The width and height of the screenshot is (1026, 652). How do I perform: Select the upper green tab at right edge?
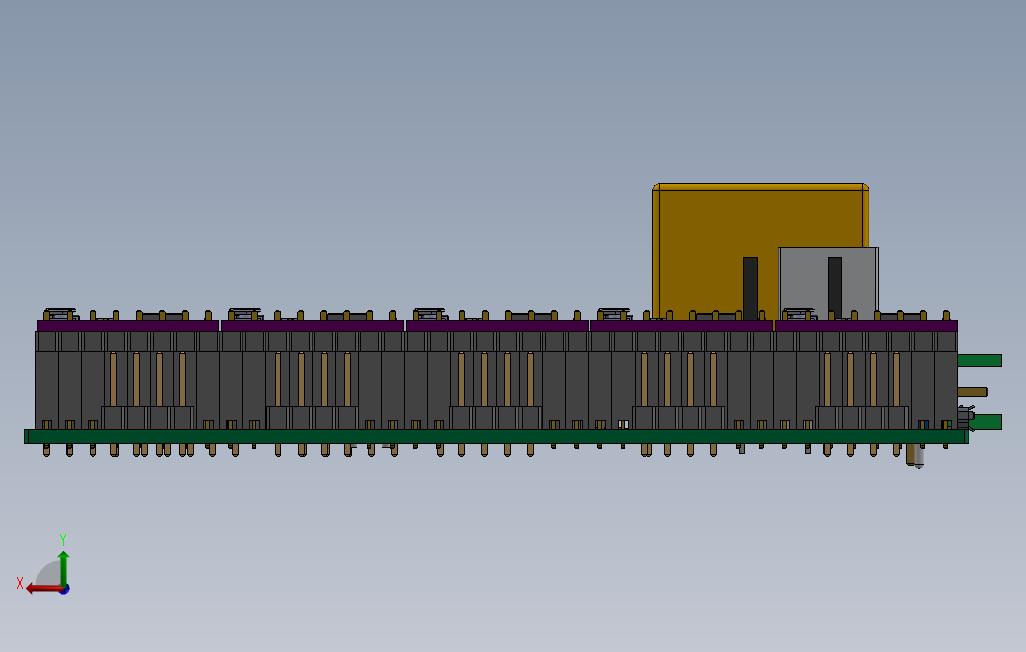(x=980, y=360)
